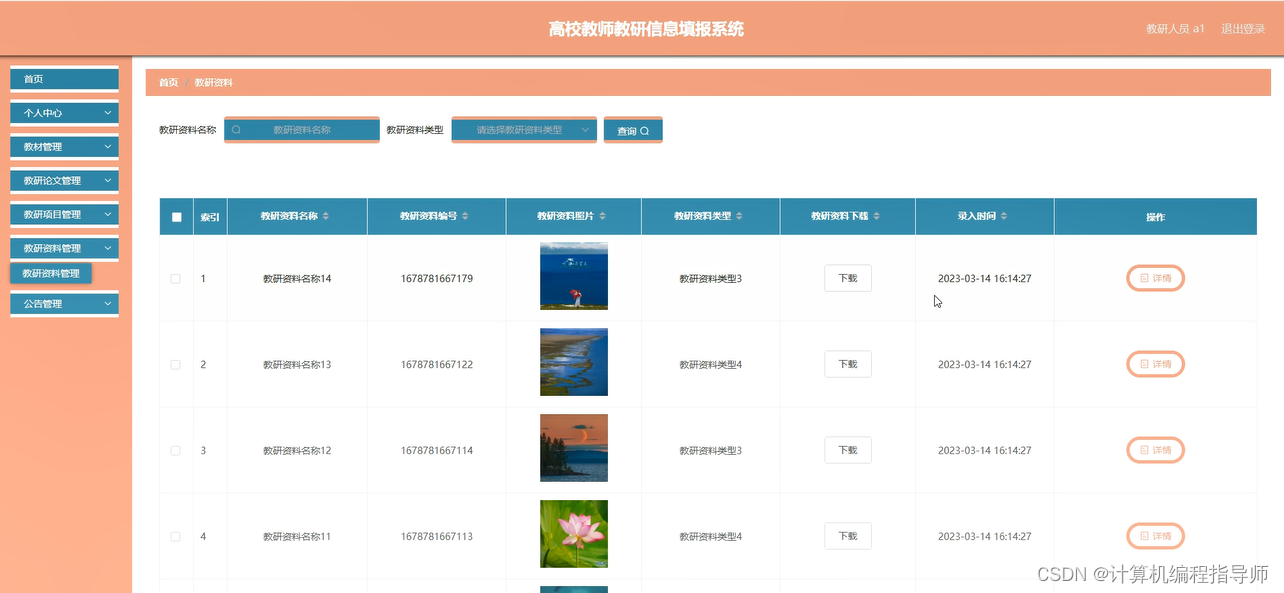
Task: Click the magnifier icon inside the 教研资料名称 search box
Action: pyautogui.click(x=236, y=130)
